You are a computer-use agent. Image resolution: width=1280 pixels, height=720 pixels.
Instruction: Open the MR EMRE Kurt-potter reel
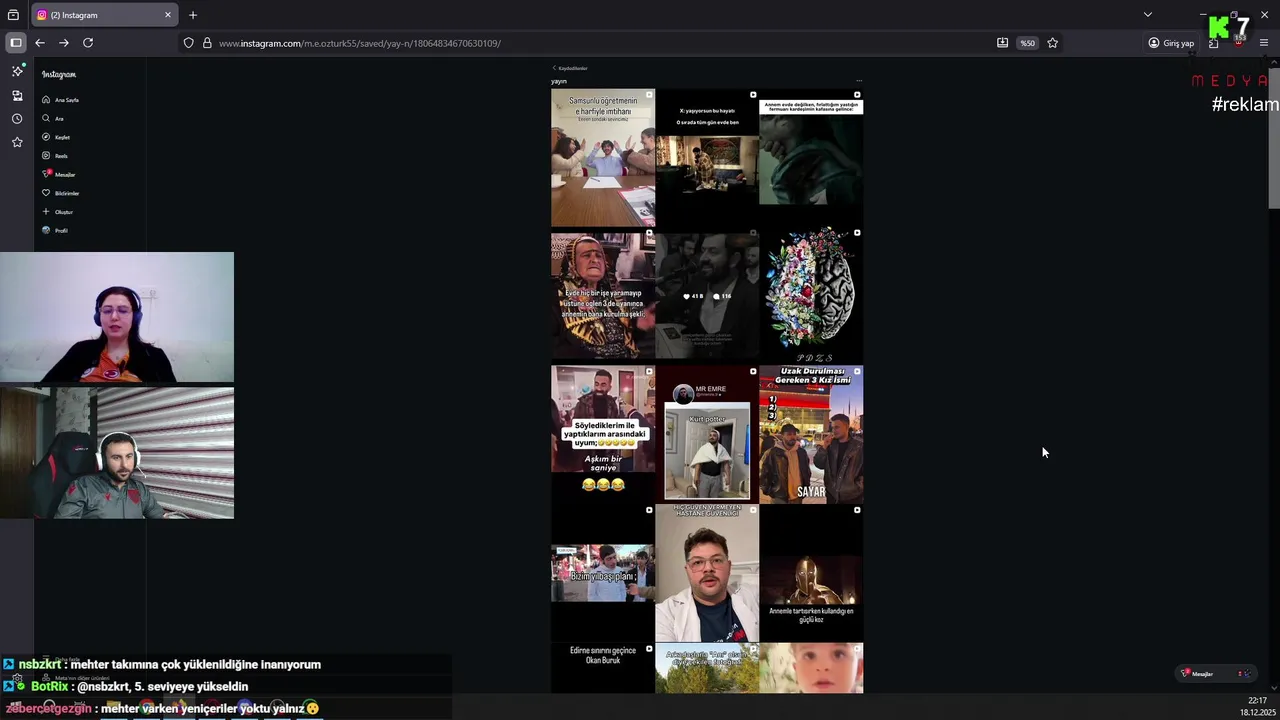(x=707, y=434)
